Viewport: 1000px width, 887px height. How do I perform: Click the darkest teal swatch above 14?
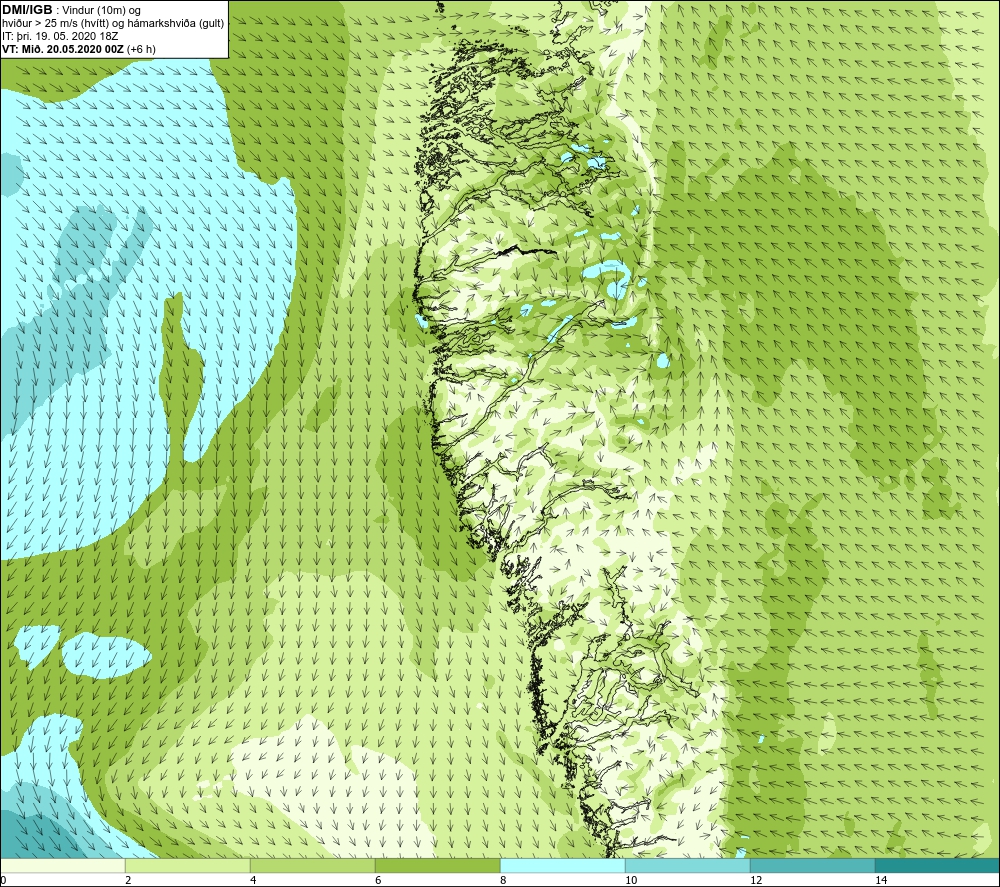click(x=938, y=865)
